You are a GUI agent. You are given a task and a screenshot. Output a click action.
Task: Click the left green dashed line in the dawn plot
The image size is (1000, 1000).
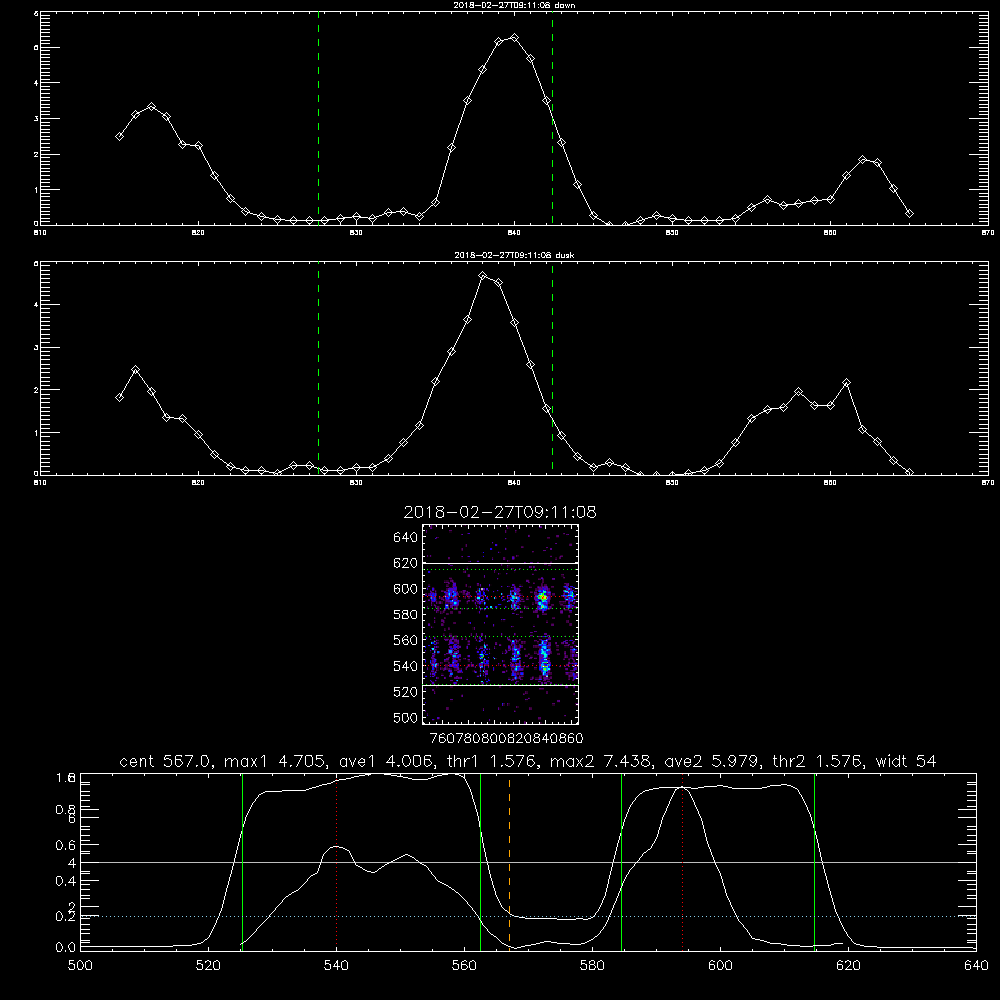(318, 118)
